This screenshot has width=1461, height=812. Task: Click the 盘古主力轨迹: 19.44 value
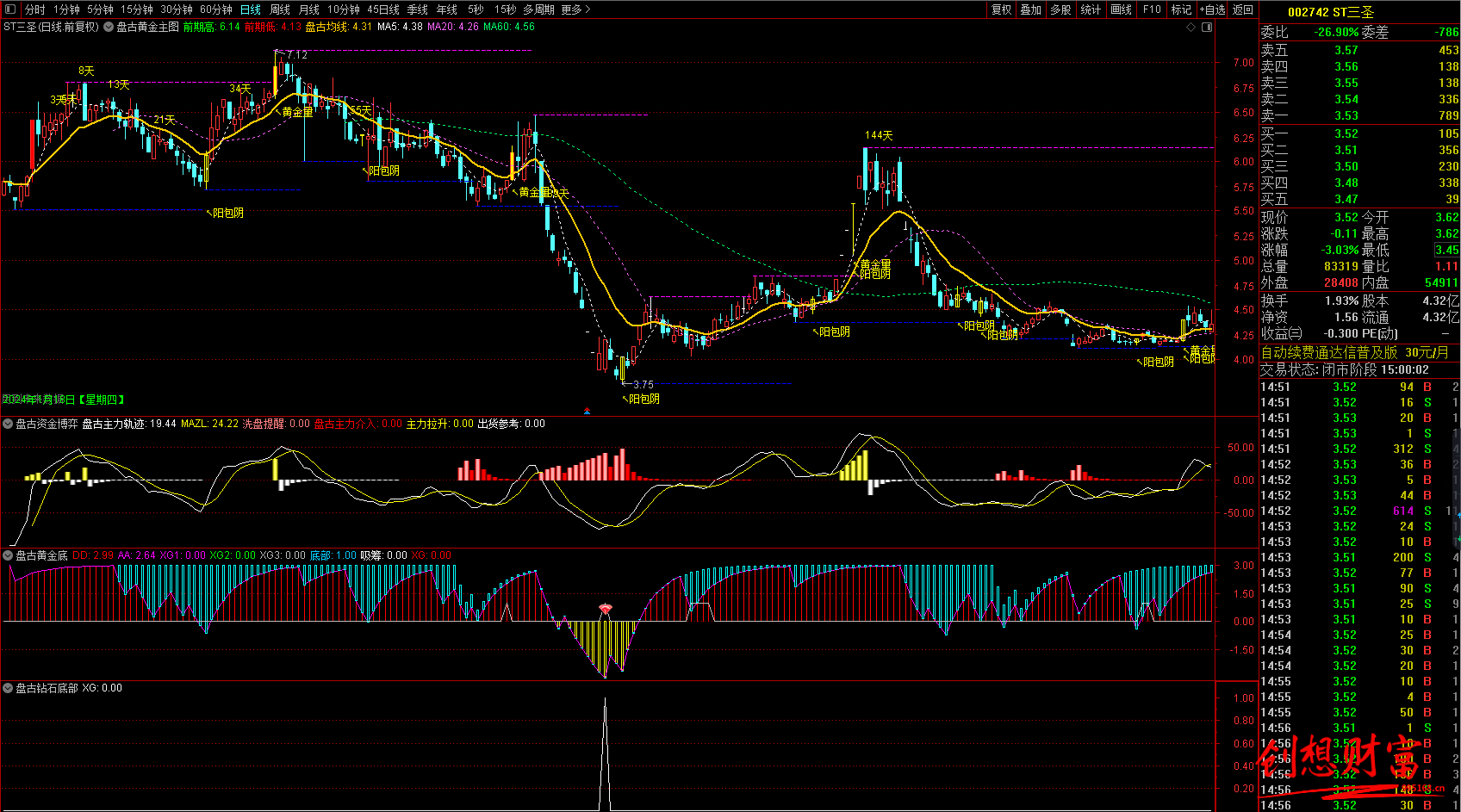128,424
